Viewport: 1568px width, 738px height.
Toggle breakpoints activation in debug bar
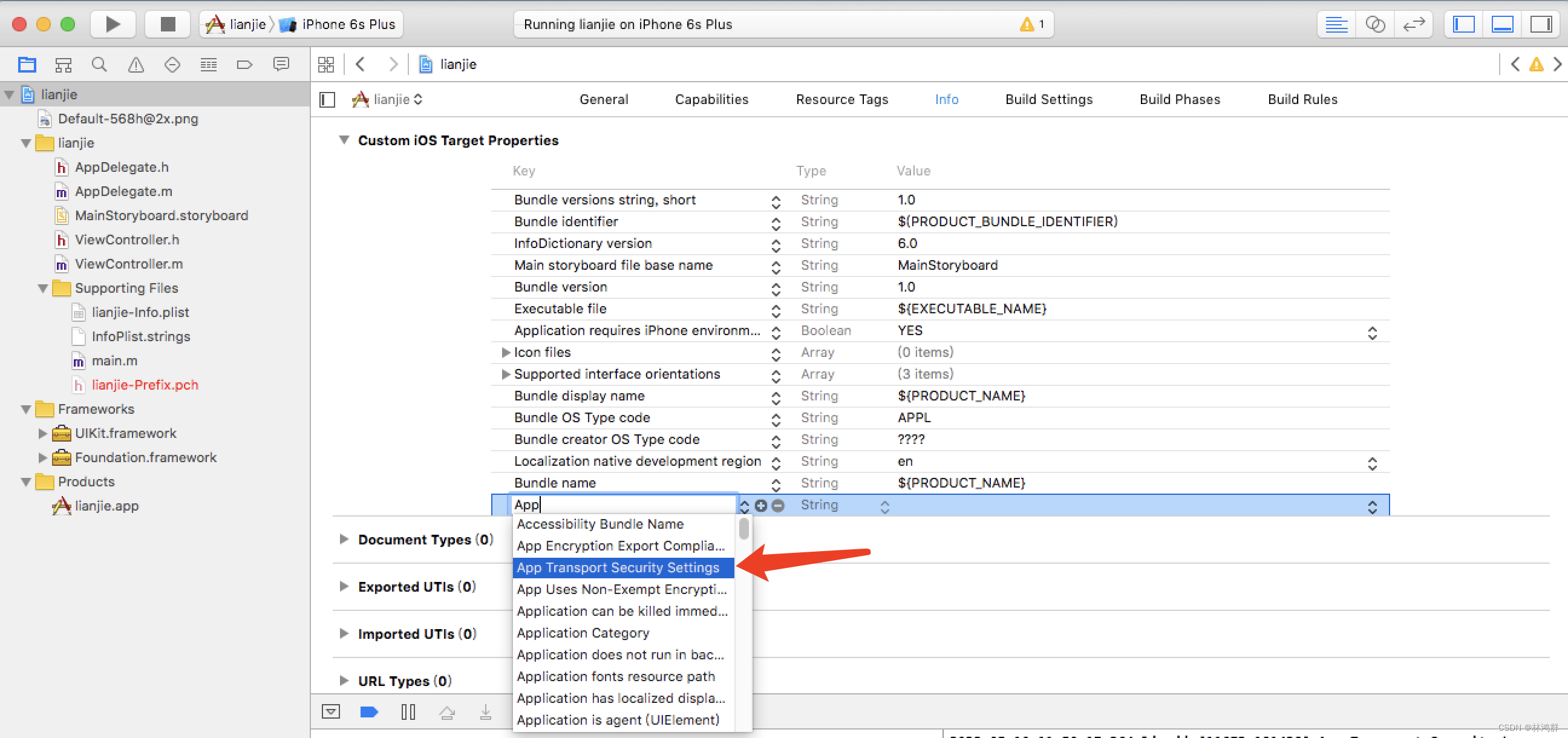tap(369, 711)
